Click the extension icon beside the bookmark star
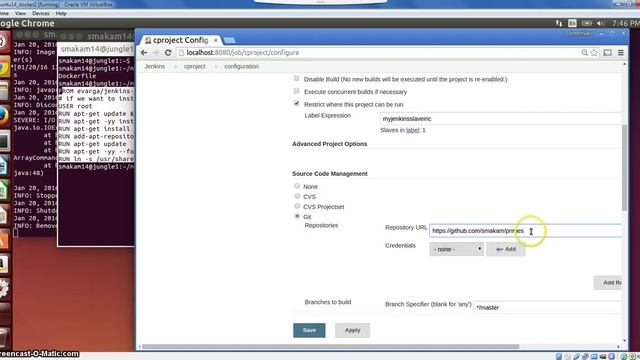640x360 pixels. tap(607, 53)
